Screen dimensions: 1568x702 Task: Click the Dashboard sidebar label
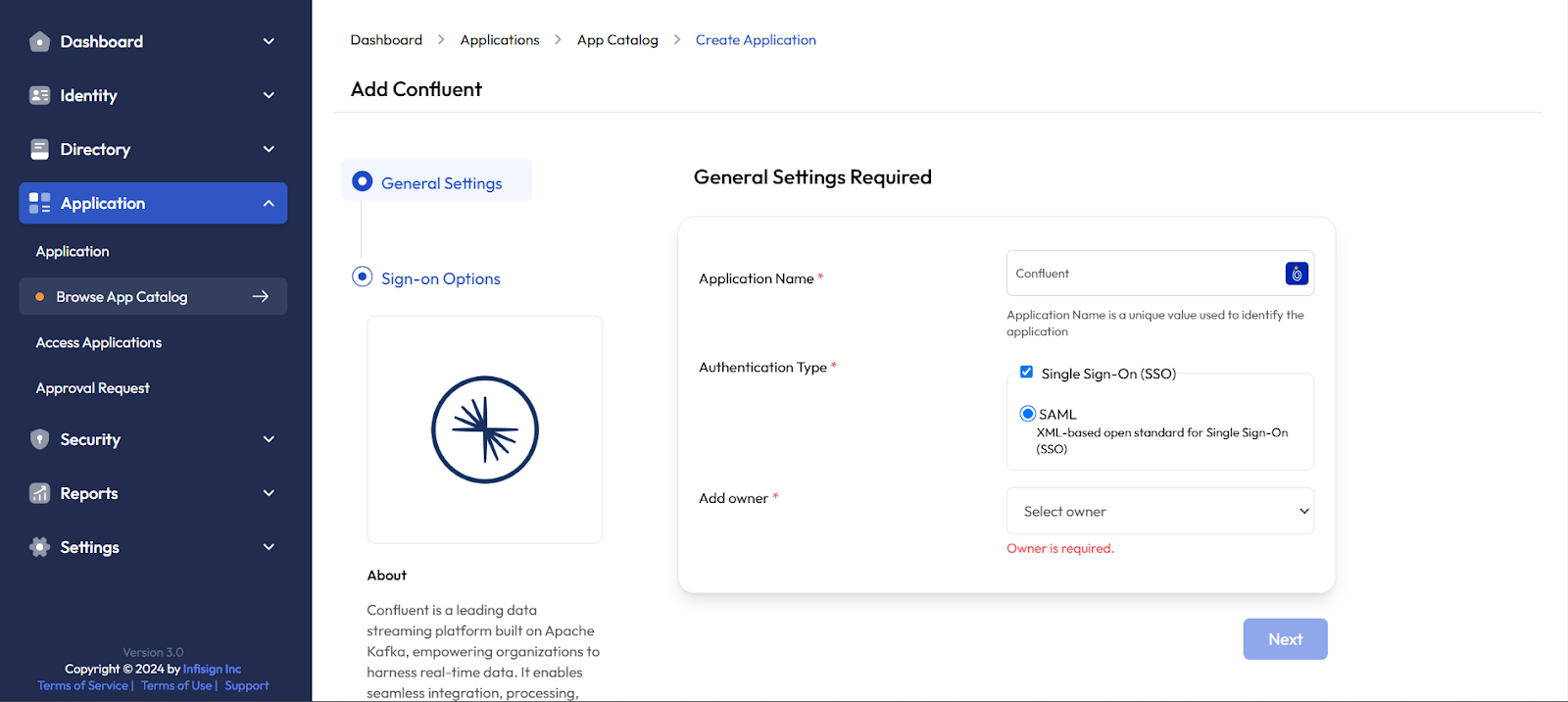[102, 41]
